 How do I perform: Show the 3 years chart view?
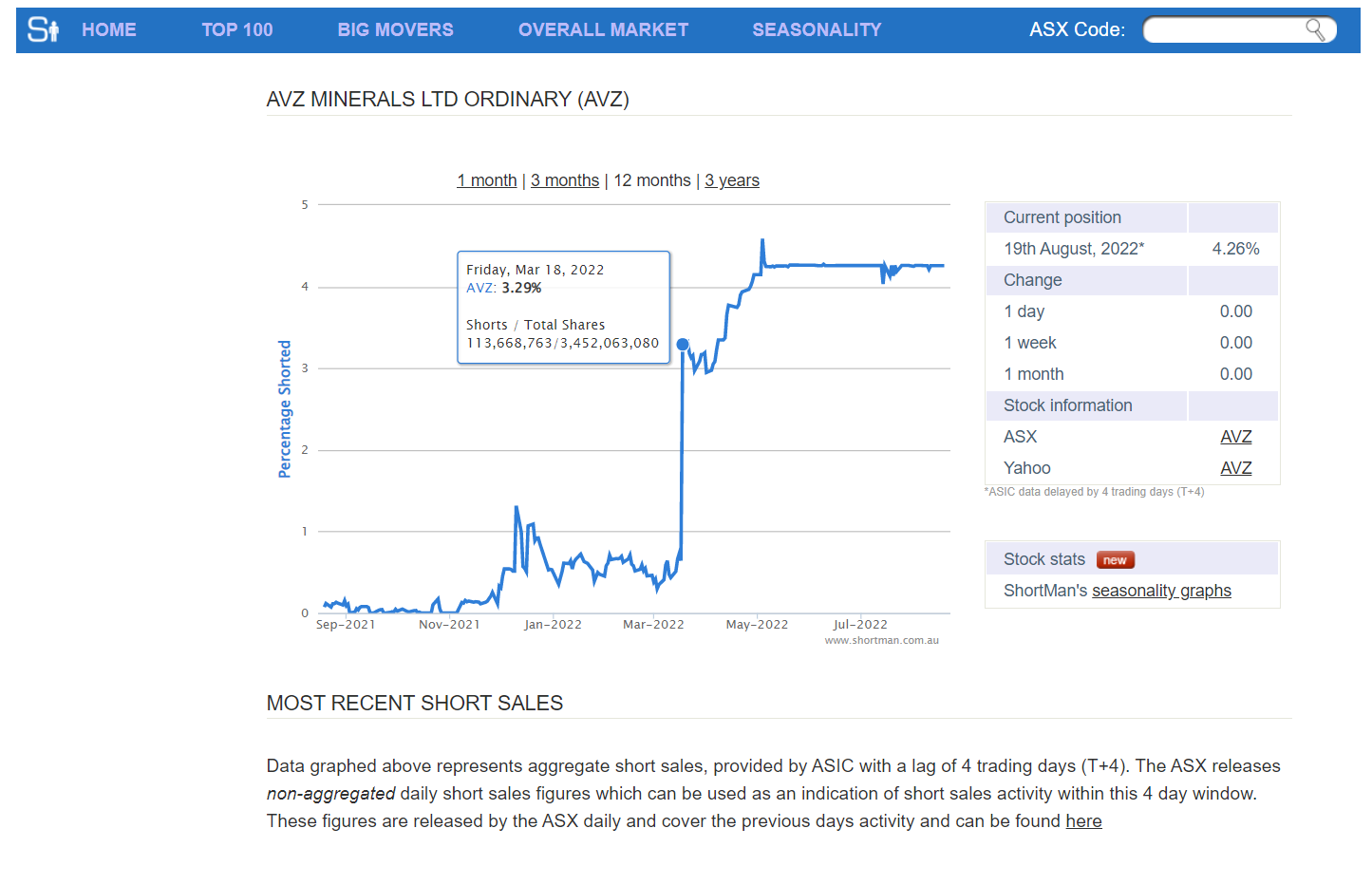coord(732,180)
